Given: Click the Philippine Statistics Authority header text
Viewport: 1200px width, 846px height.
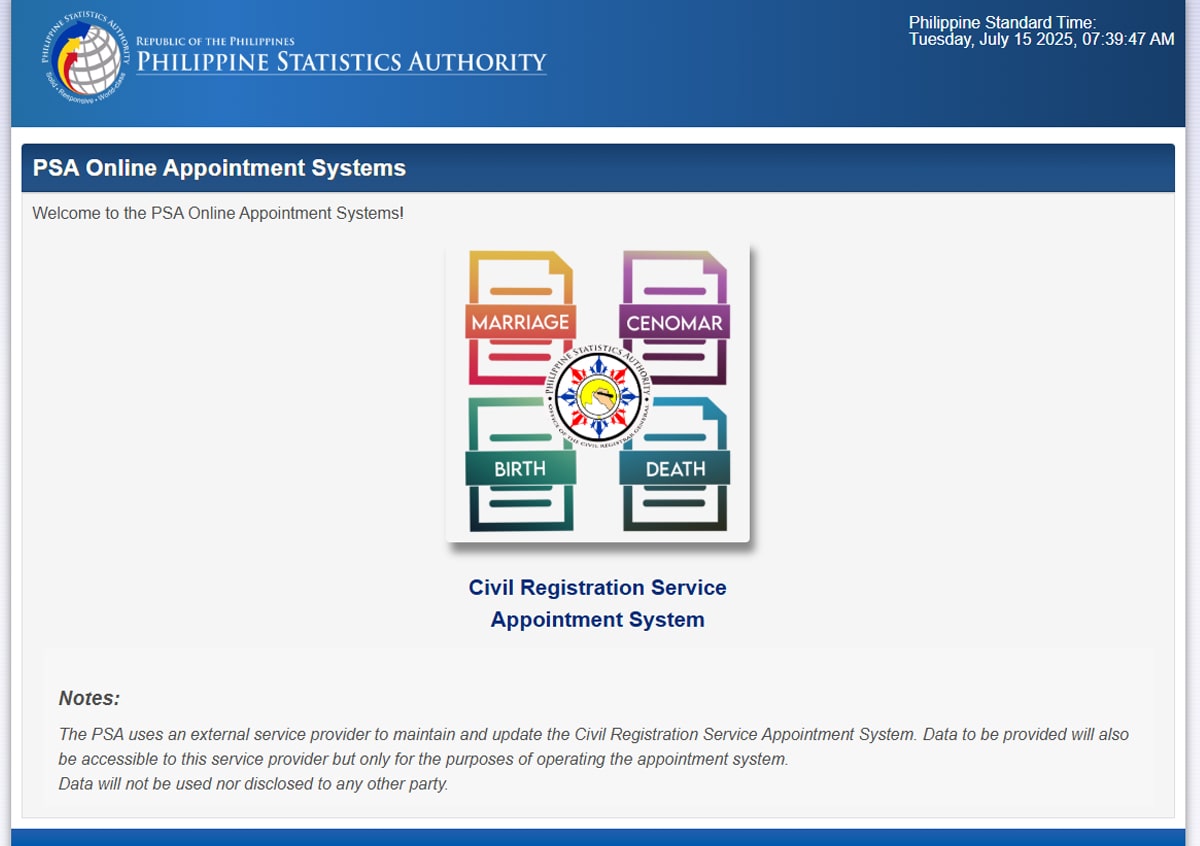Looking at the screenshot, I should point(342,62).
